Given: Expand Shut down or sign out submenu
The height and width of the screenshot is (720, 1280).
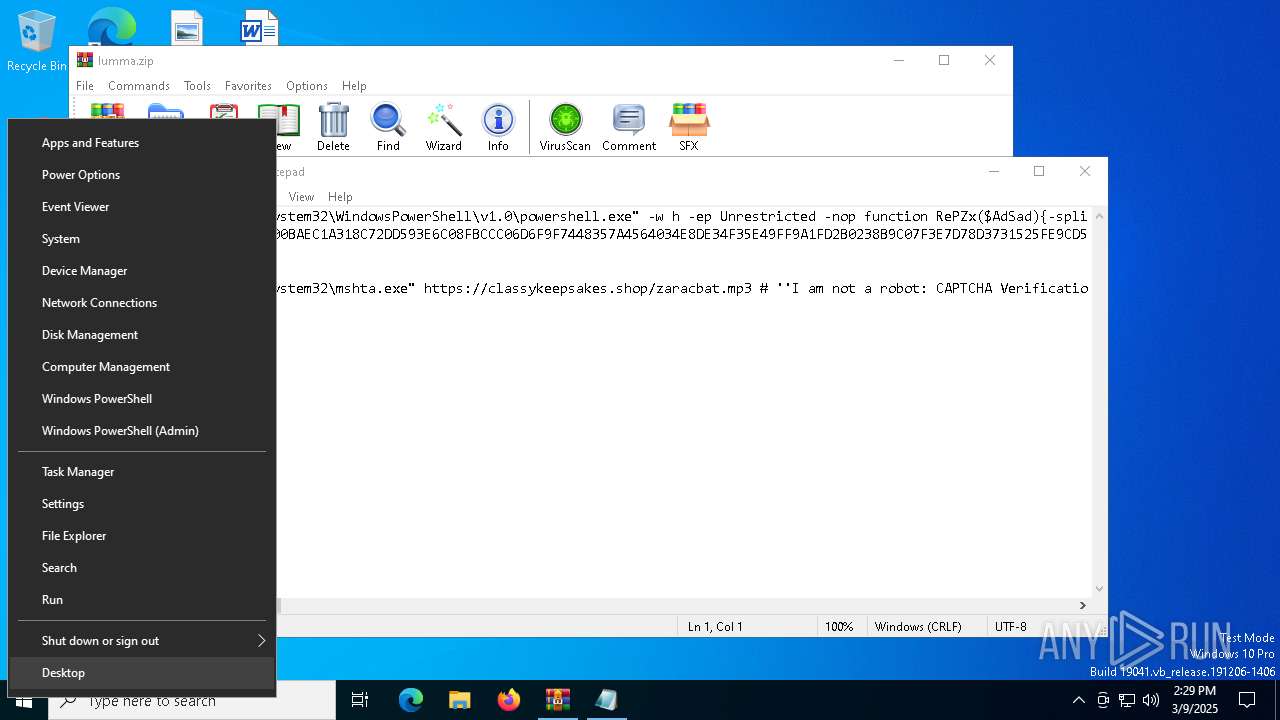Looking at the screenshot, I should (141, 641).
